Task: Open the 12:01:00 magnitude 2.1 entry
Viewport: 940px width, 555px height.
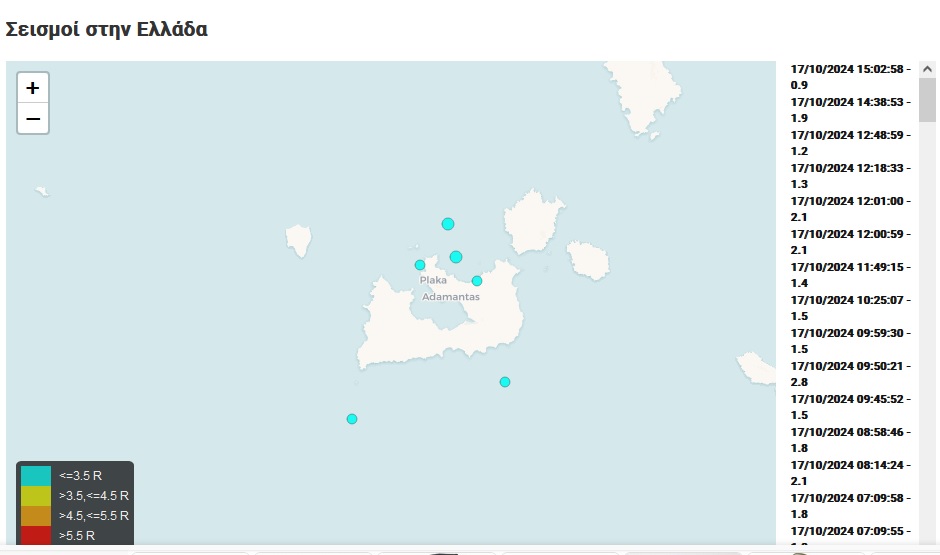Action: (x=850, y=209)
